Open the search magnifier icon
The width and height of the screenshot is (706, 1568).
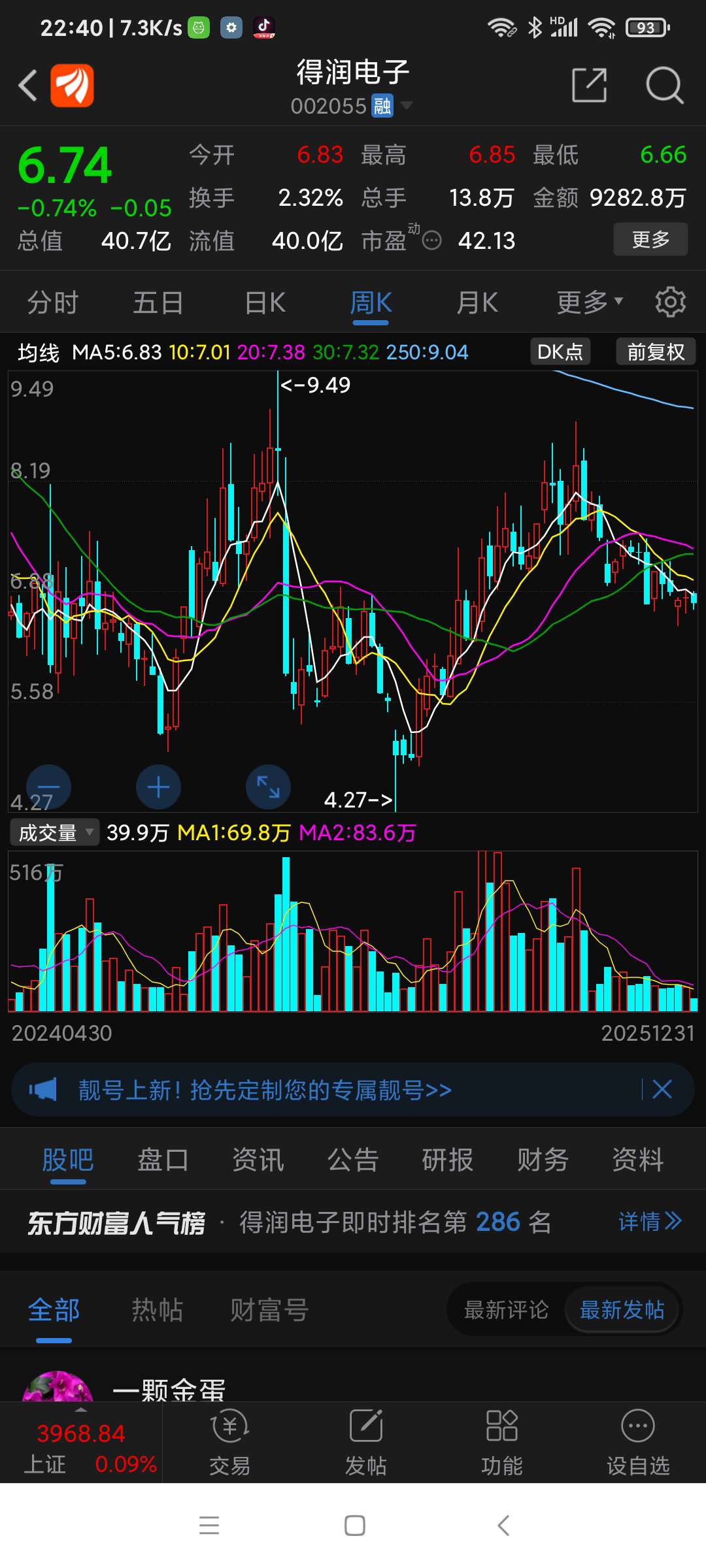pyautogui.click(x=664, y=85)
